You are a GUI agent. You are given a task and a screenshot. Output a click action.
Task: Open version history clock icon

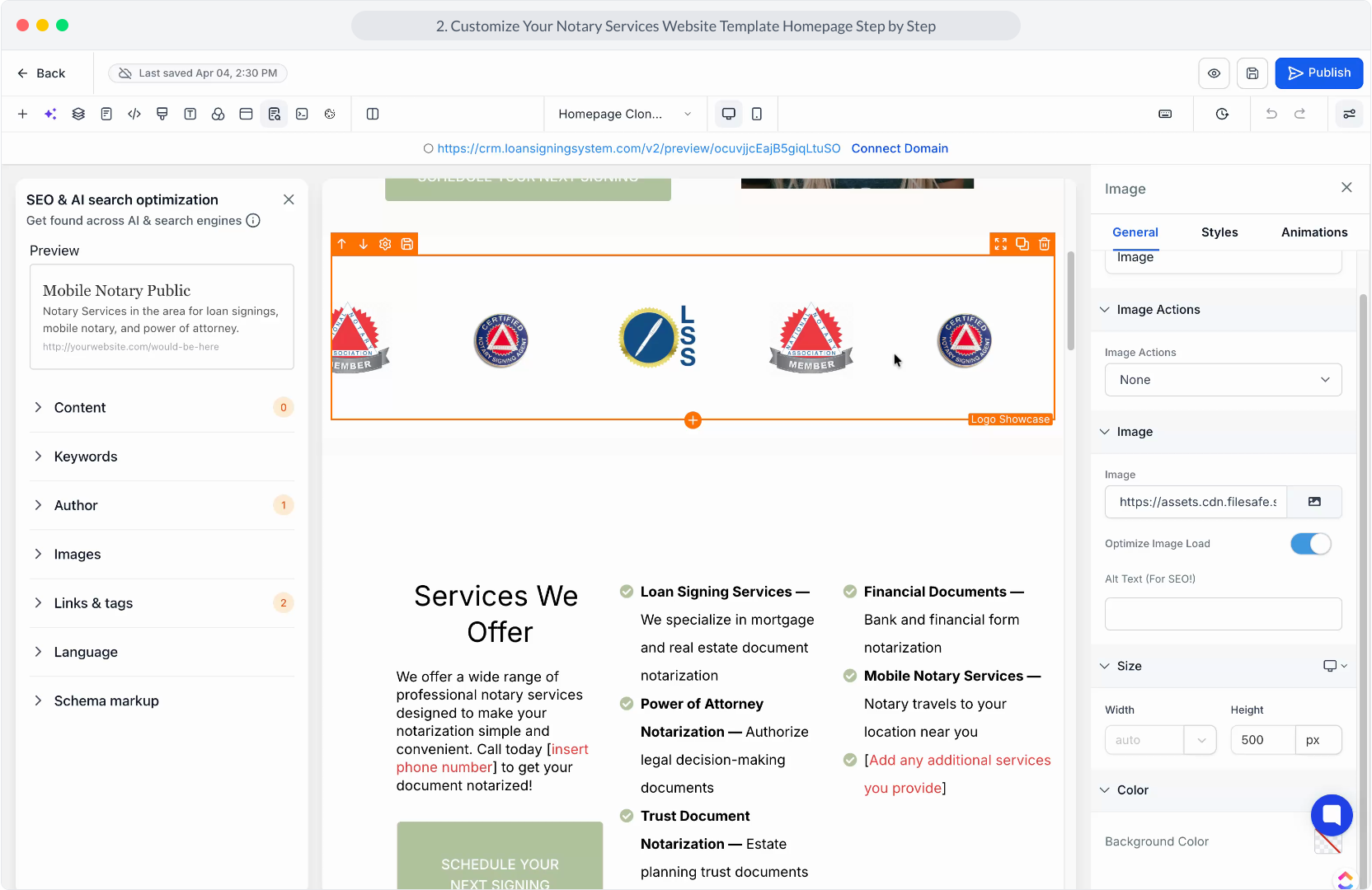[1222, 114]
